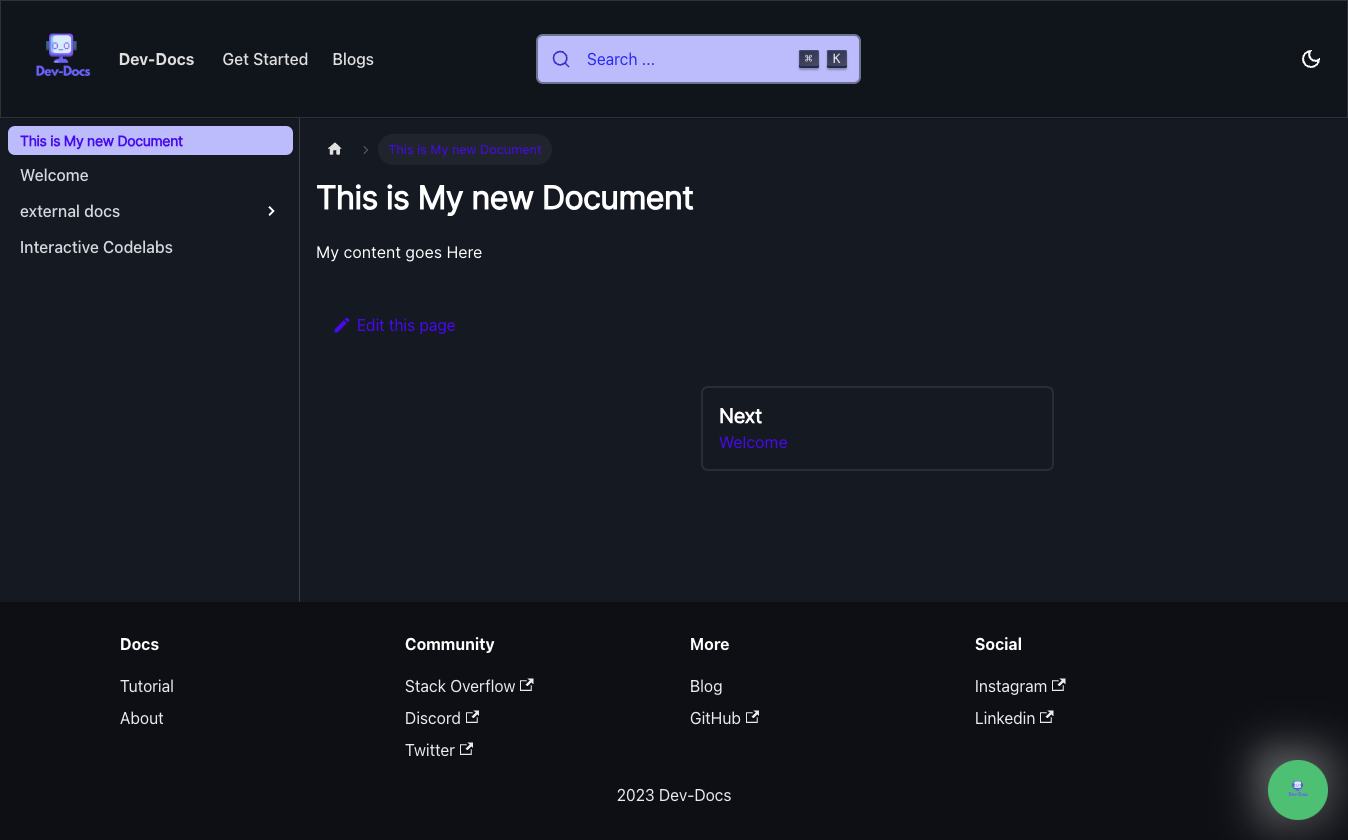Open the Blogs nav item

tap(353, 59)
